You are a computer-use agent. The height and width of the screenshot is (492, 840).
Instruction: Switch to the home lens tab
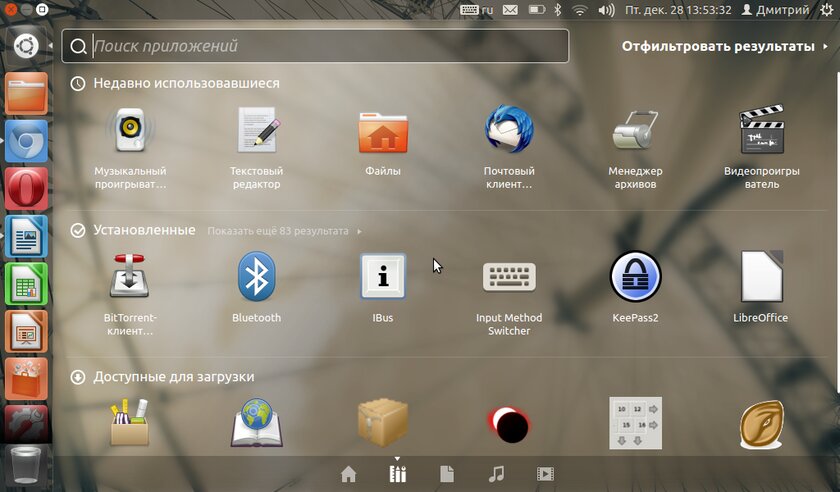[x=348, y=474]
